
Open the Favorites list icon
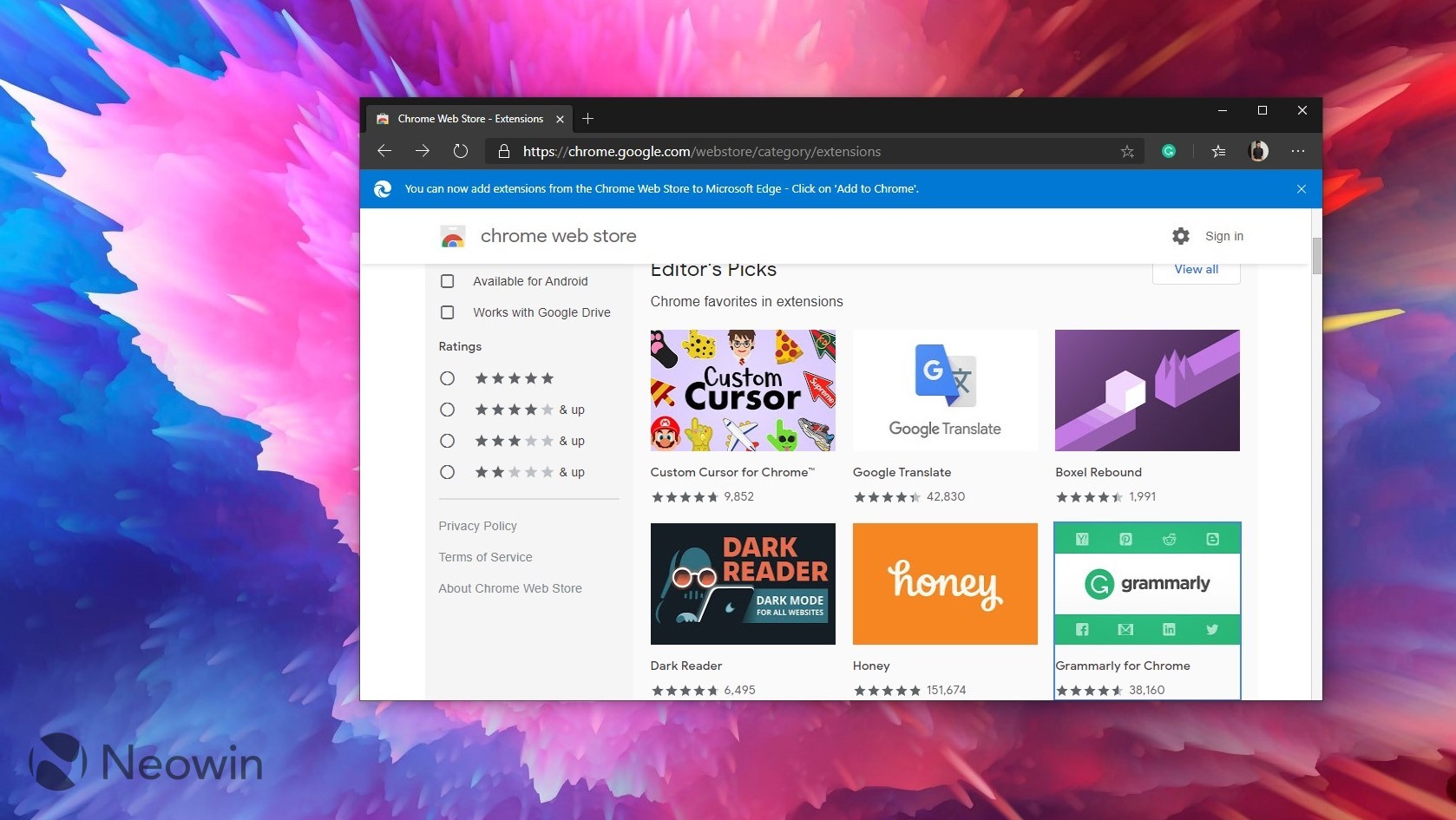(x=1218, y=150)
